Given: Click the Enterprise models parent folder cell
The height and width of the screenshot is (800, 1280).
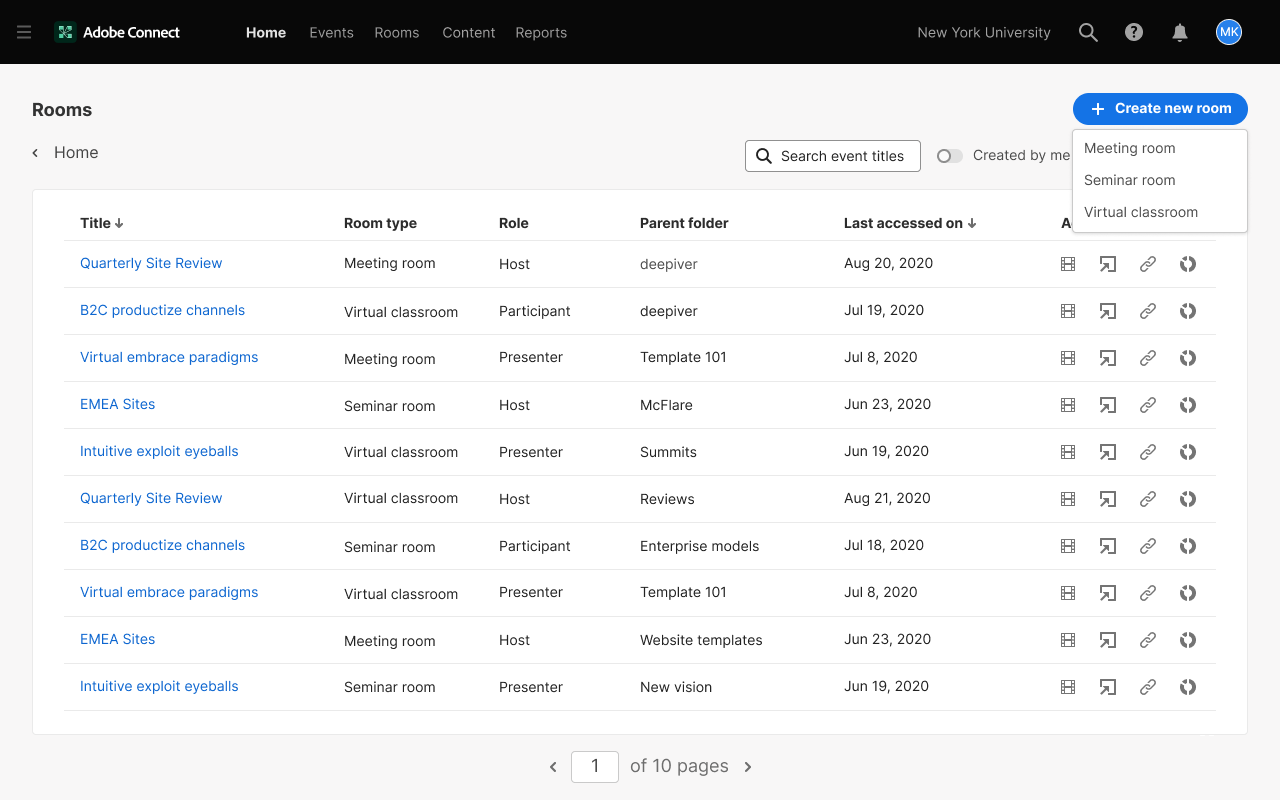Looking at the screenshot, I should (x=699, y=546).
